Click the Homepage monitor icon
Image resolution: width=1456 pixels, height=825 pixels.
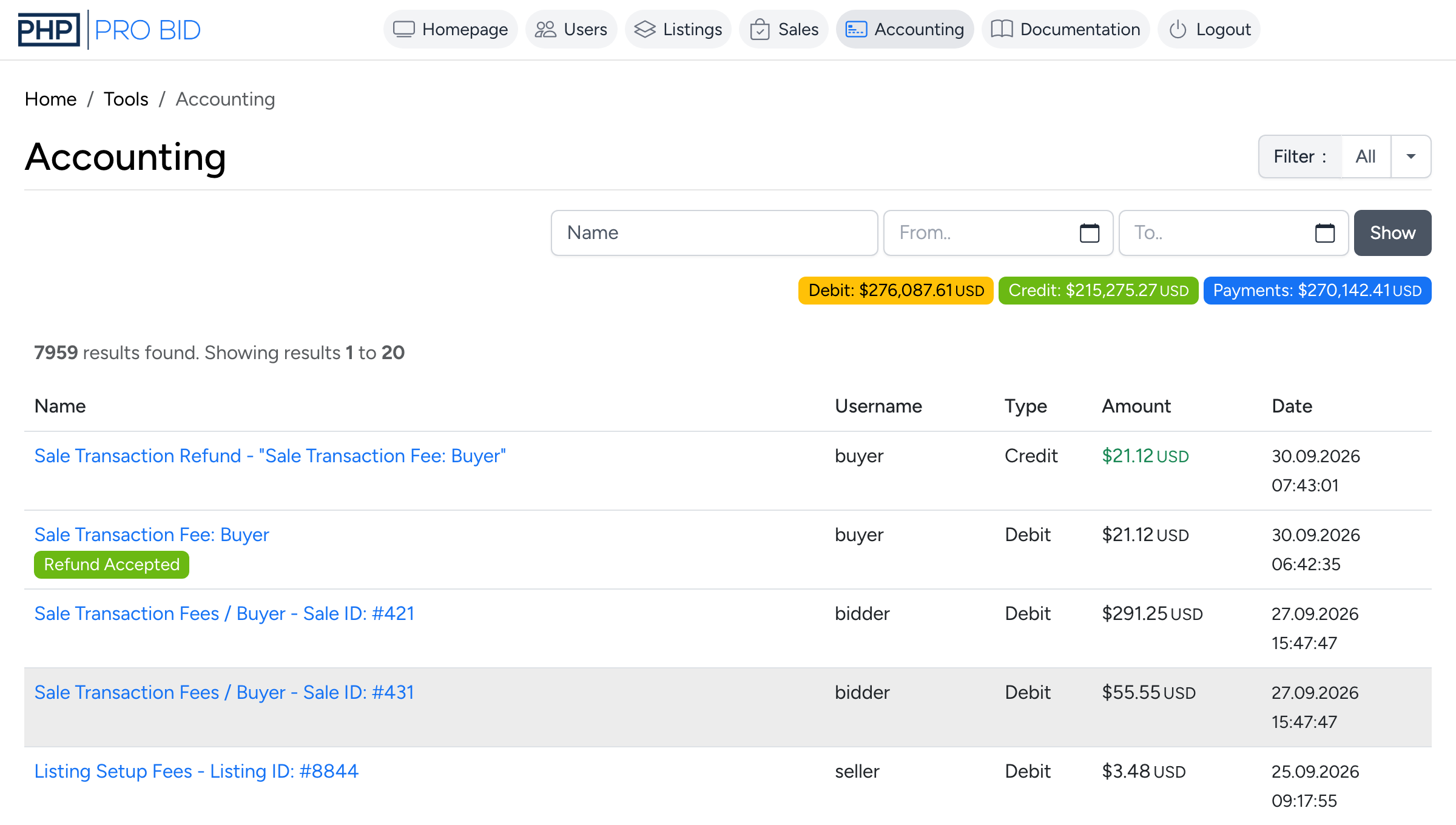click(x=404, y=29)
